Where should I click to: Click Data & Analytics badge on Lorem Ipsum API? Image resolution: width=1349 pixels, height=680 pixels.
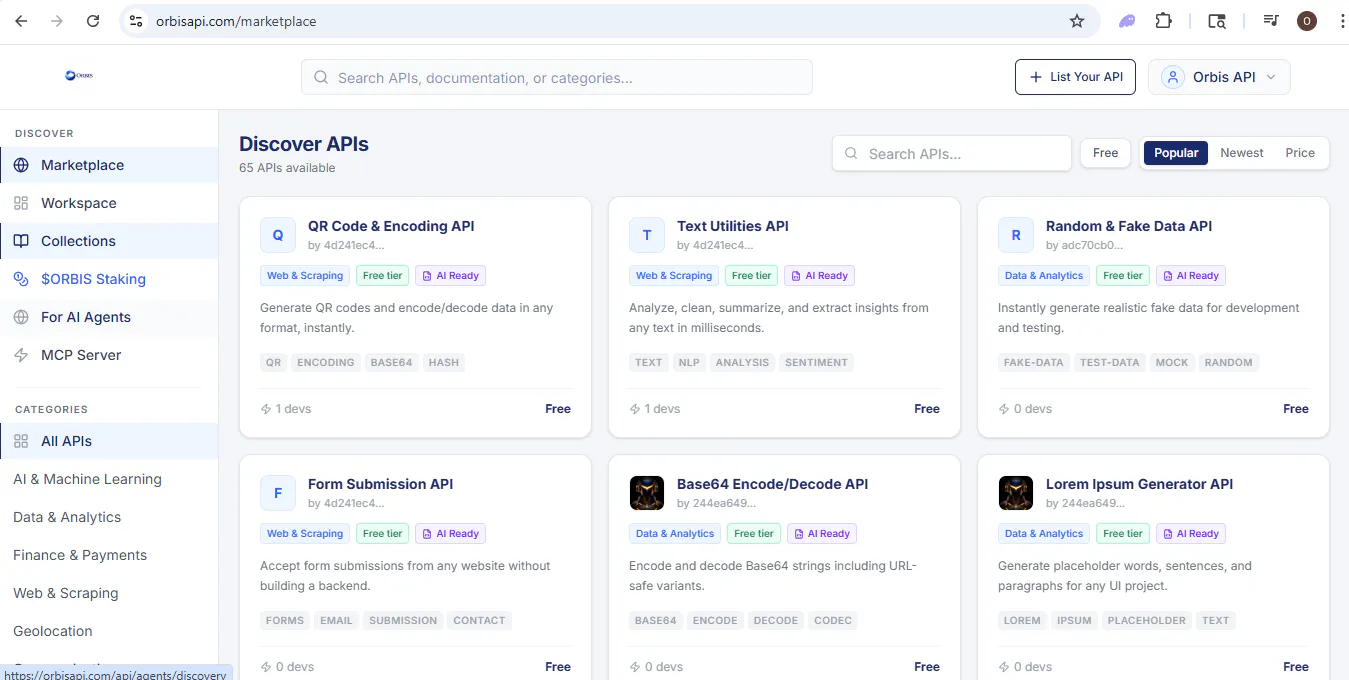[1044, 534]
